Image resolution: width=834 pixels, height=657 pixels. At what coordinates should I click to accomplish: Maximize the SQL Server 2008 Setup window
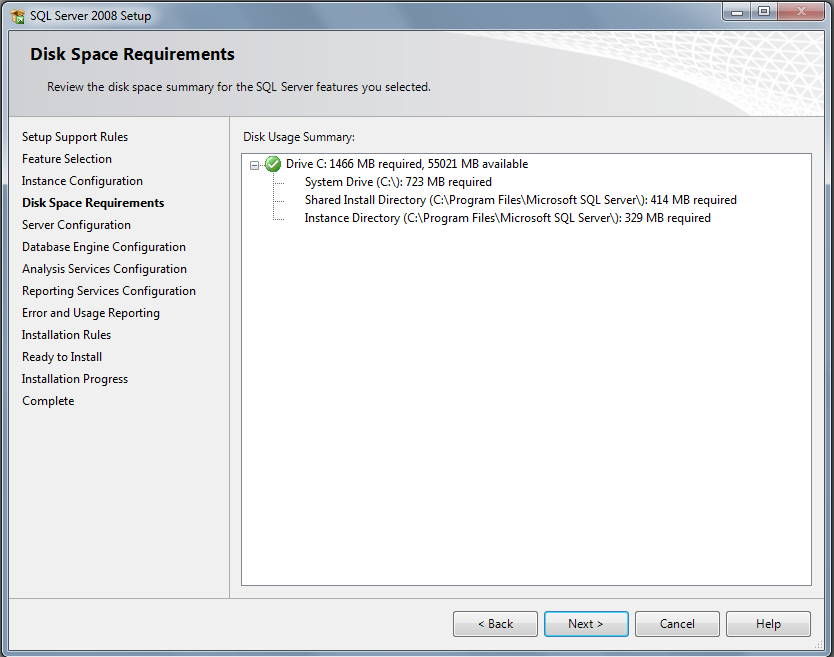pos(764,12)
